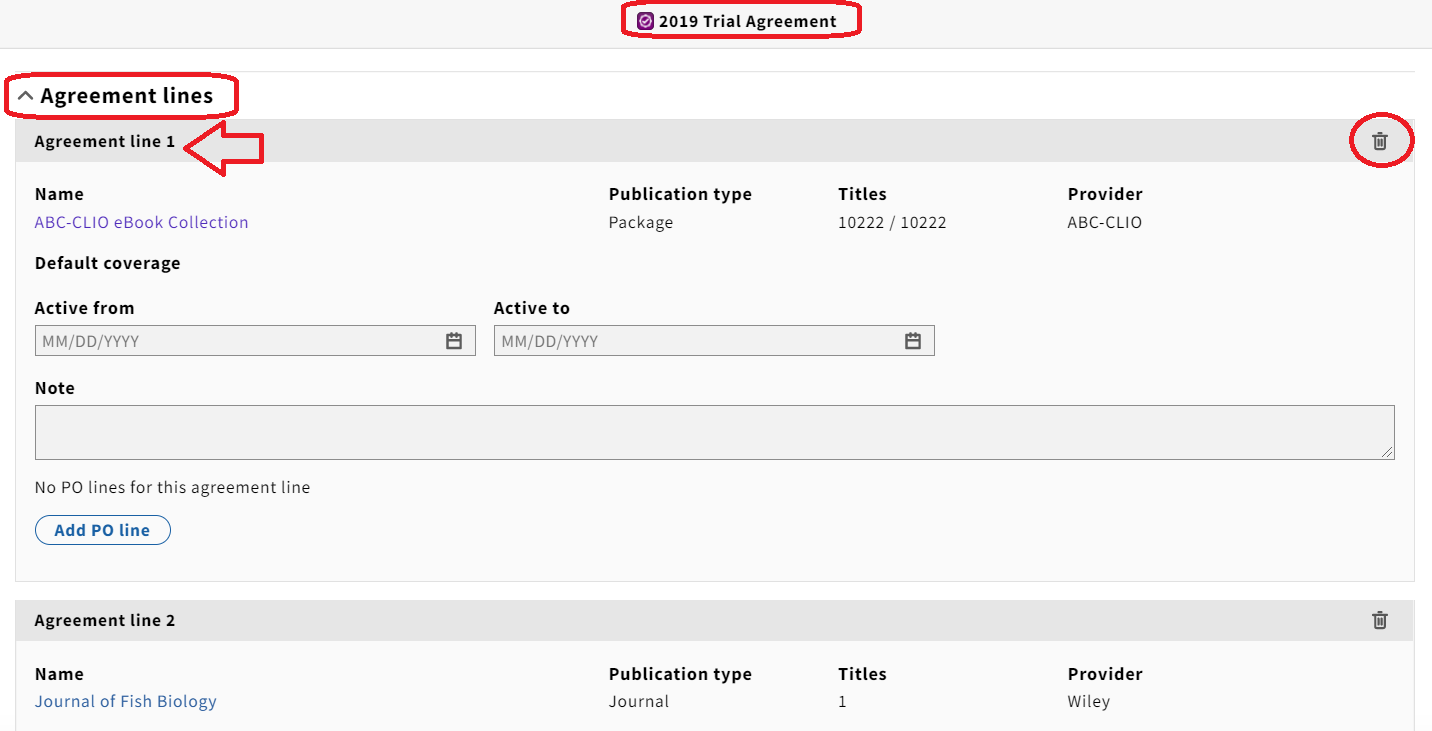Select the Wiley provider value

1089,701
